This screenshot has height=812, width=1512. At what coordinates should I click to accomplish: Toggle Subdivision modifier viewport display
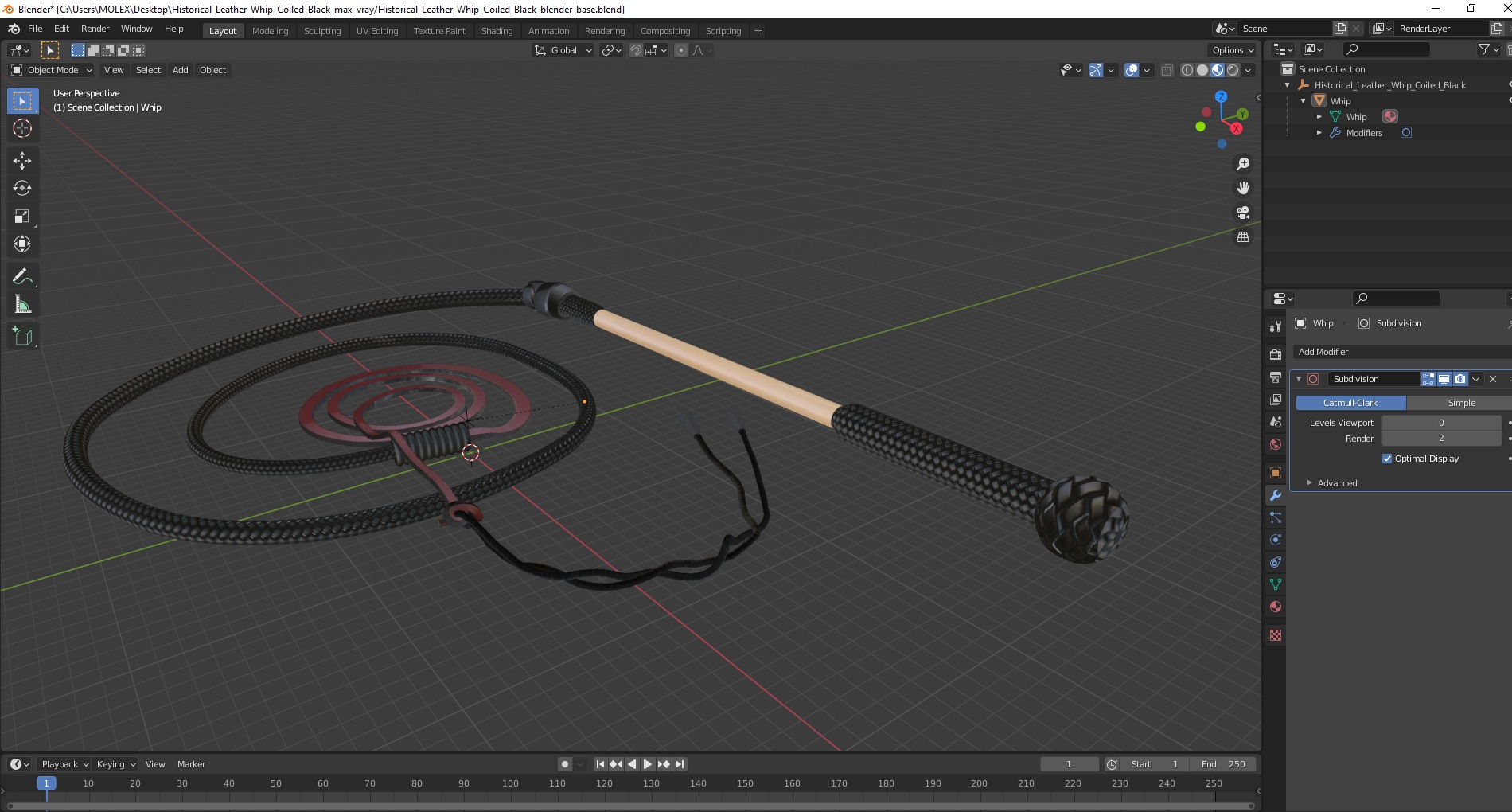(x=1444, y=379)
